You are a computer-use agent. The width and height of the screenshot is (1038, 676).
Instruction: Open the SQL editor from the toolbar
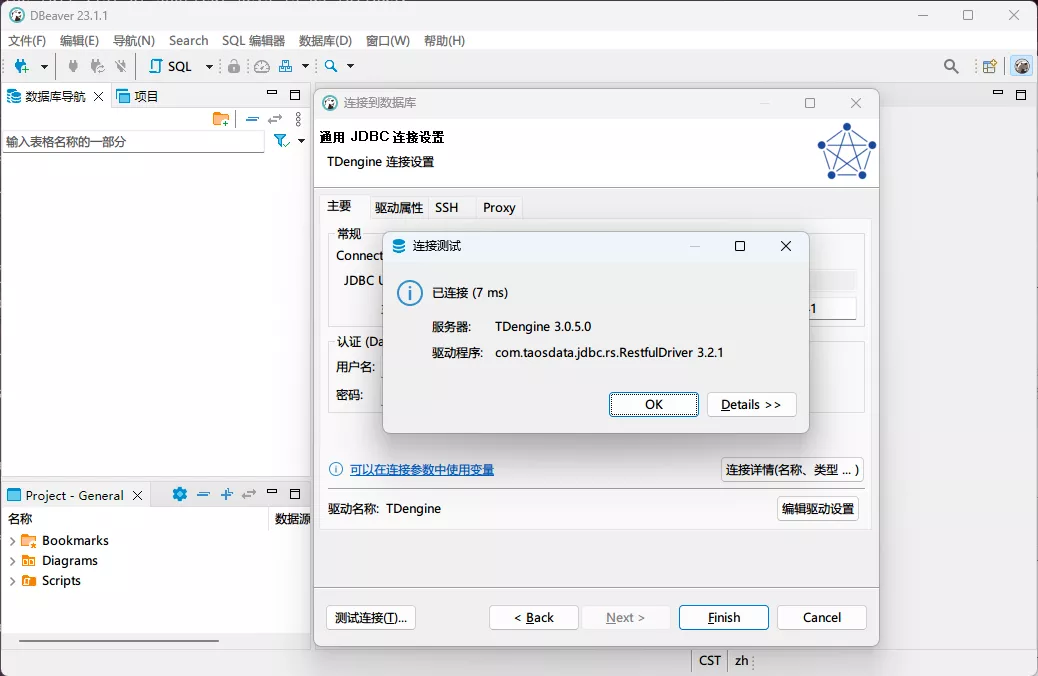[170, 66]
